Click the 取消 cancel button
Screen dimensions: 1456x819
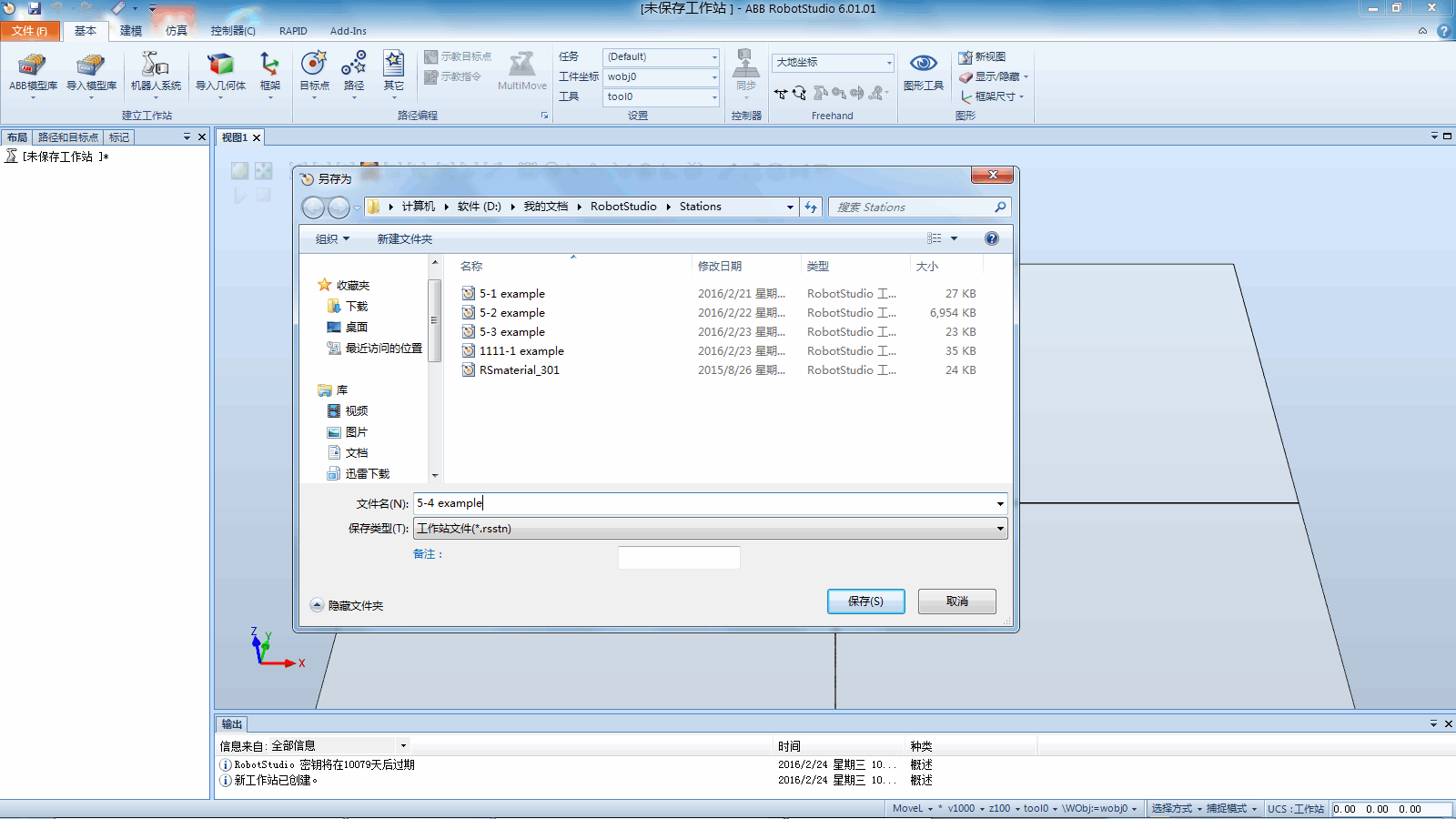(957, 602)
